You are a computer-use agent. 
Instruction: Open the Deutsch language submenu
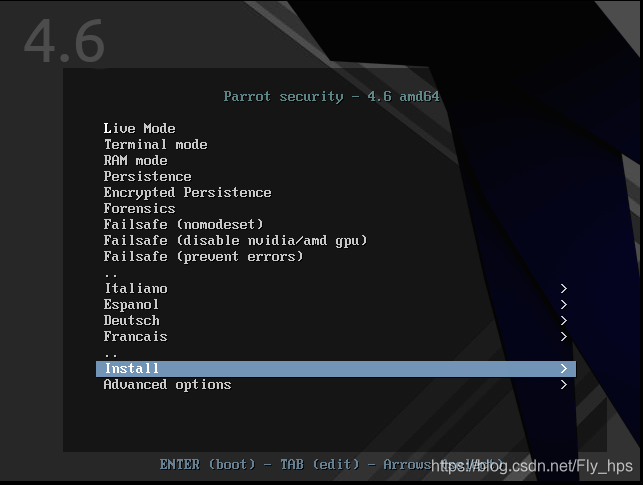336,321
